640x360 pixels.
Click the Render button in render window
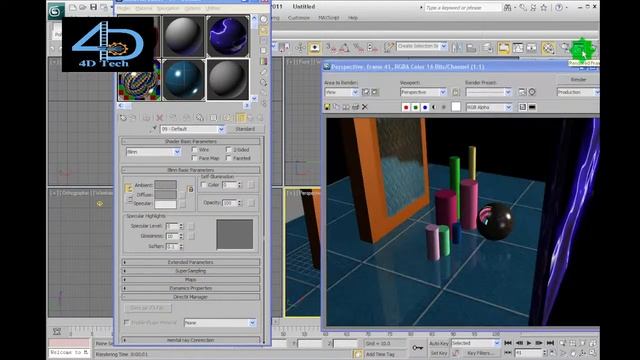[x=578, y=80]
